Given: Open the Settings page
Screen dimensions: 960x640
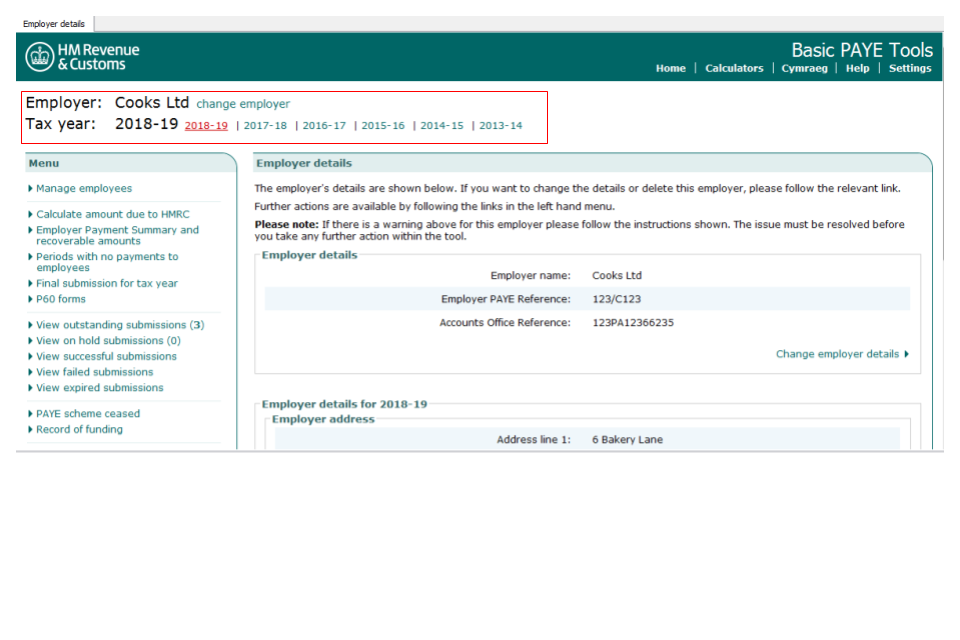Looking at the screenshot, I should tap(910, 68).
